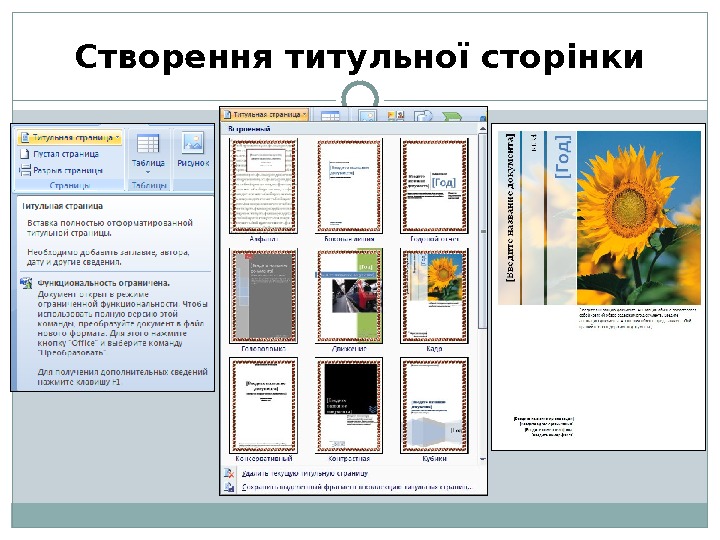Select the Таблицы group label
Viewport: 720px width, 540px height.
click(x=149, y=185)
